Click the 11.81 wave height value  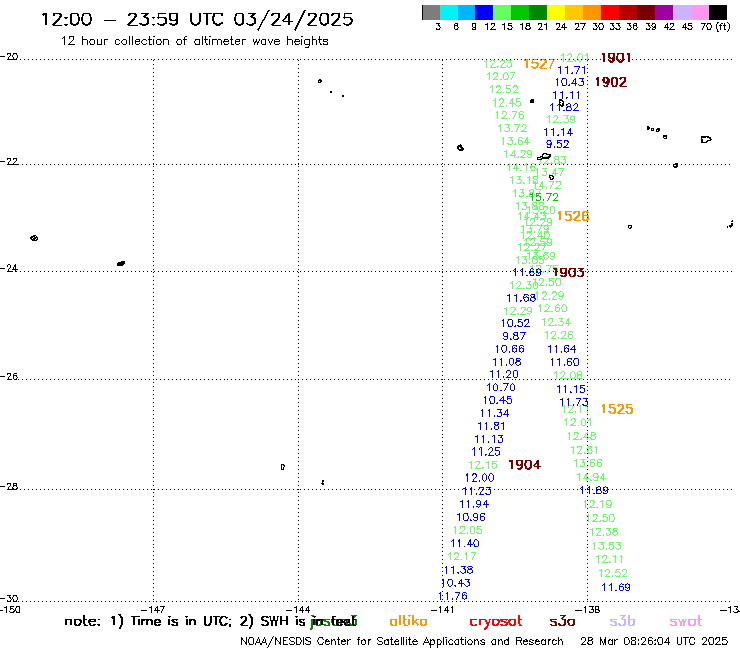coord(491,426)
